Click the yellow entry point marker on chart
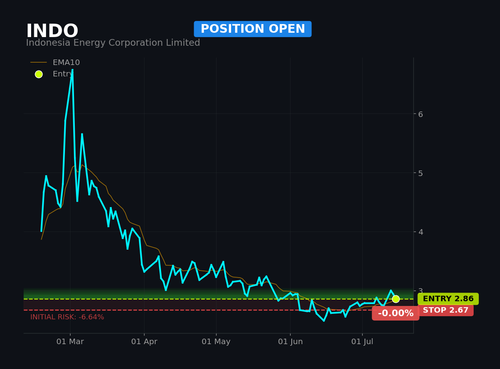The width and height of the screenshot is (500, 369). [x=396, y=299]
